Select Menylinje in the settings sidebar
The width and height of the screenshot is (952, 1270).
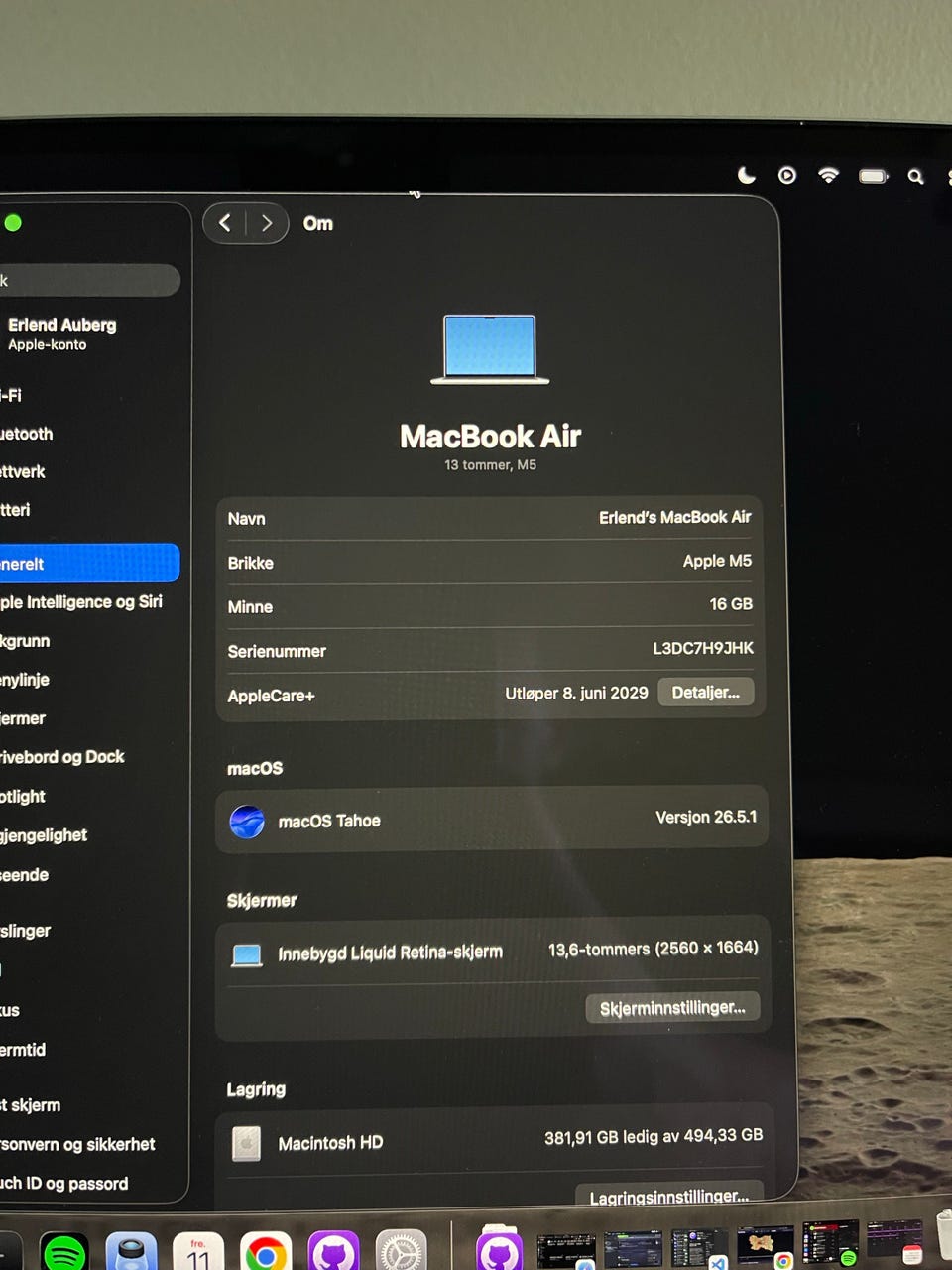click(25, 680)
